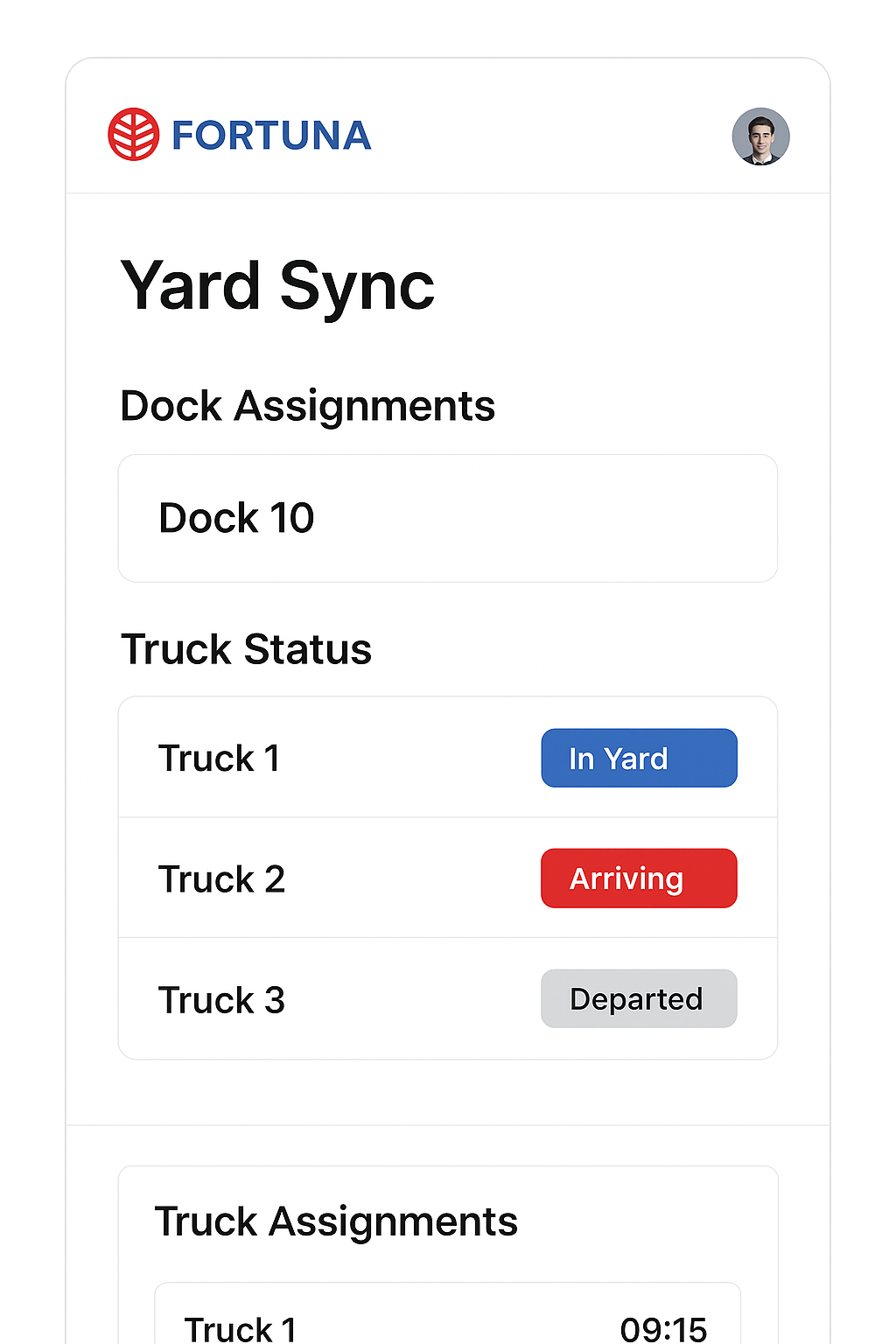Select the Dock 10 assignment card
Viewport: 896px width, 1344px height.
(447, 518)
